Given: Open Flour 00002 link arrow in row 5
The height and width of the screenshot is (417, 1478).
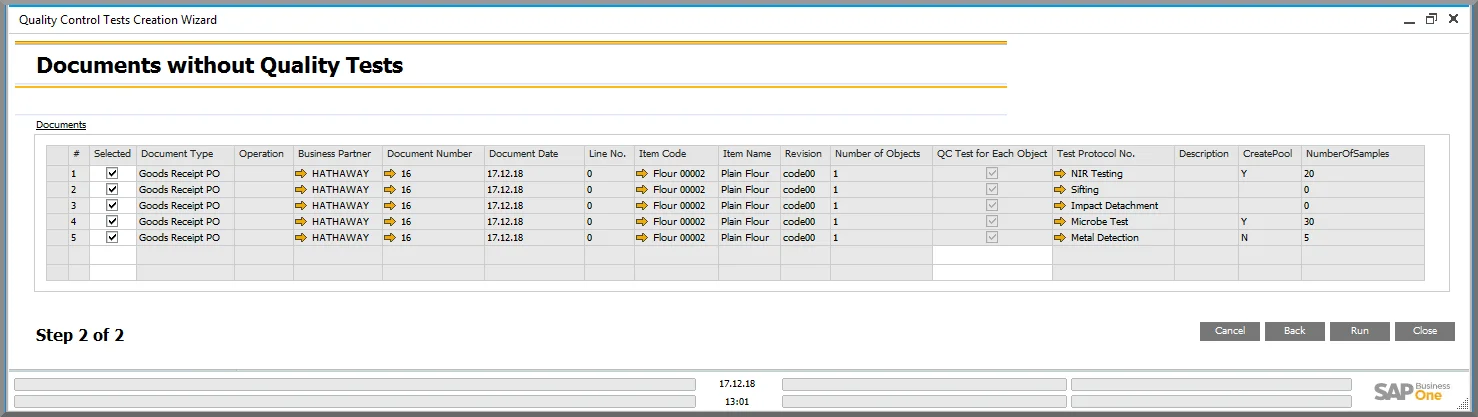Looking at the screenshot, I should pyautogui.click(x=642, y=237).
